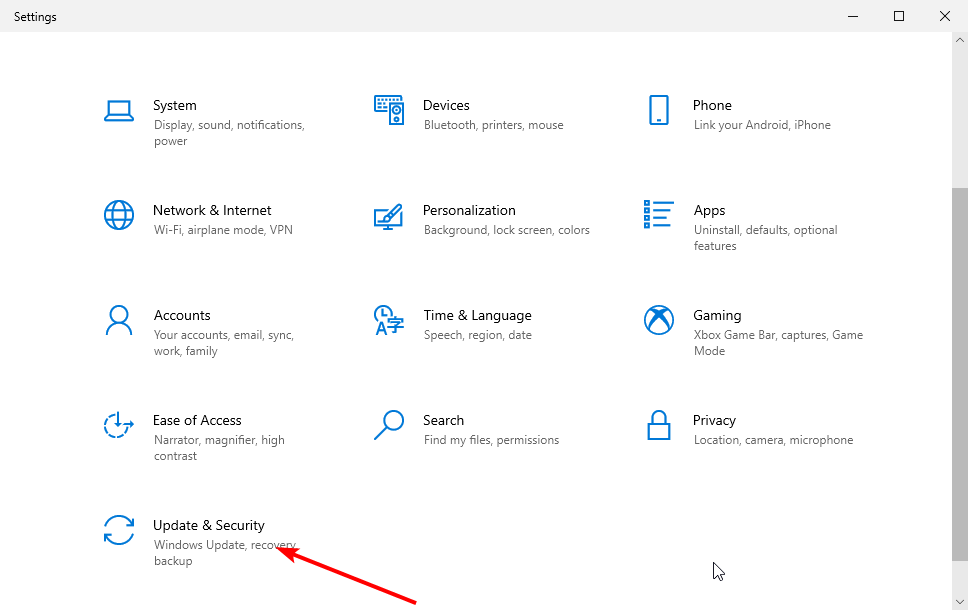968x610 pixels.
Task: Click the System laptop icon
Action: pyautogui.click(x=119, y=110)
